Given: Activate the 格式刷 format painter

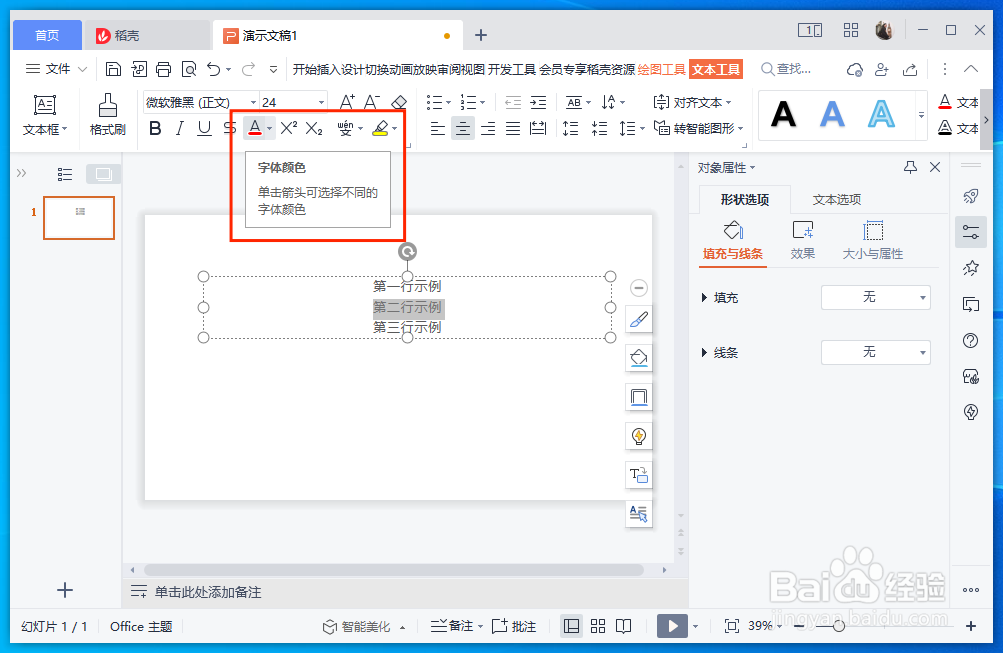Looking at the screenshot, I should [107, 115].
